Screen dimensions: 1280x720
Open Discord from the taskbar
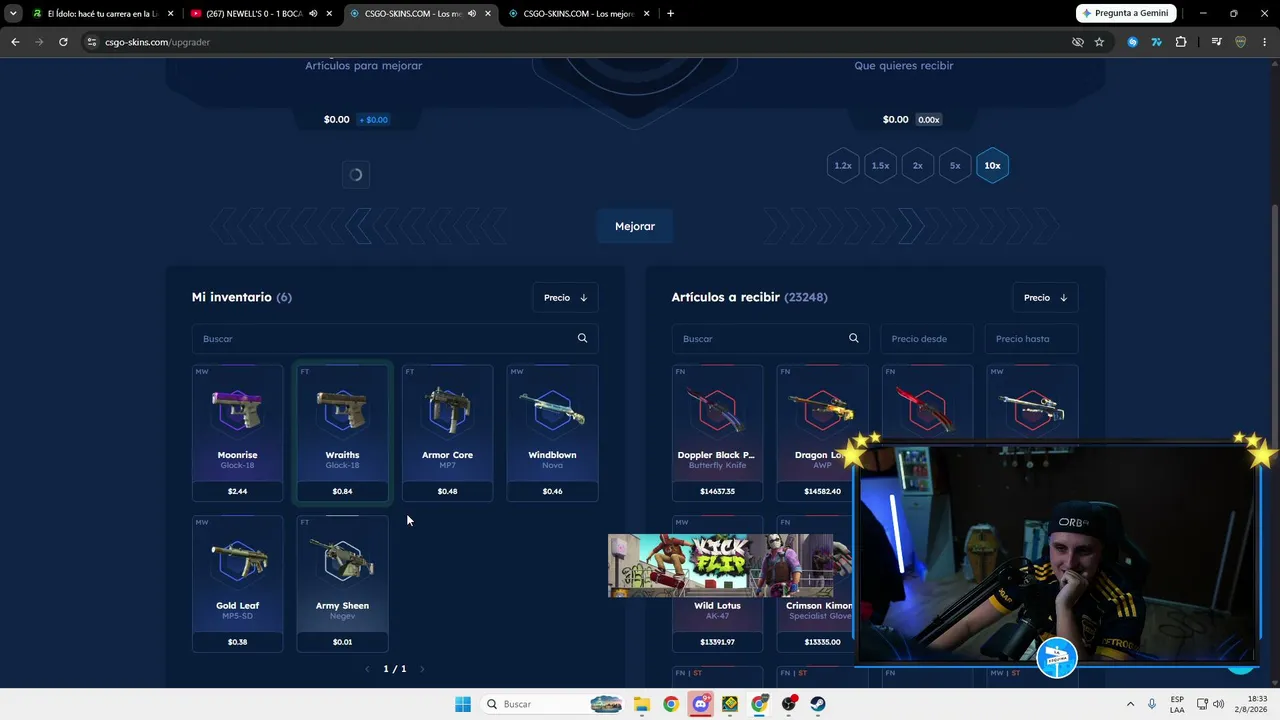coord(700,704)
